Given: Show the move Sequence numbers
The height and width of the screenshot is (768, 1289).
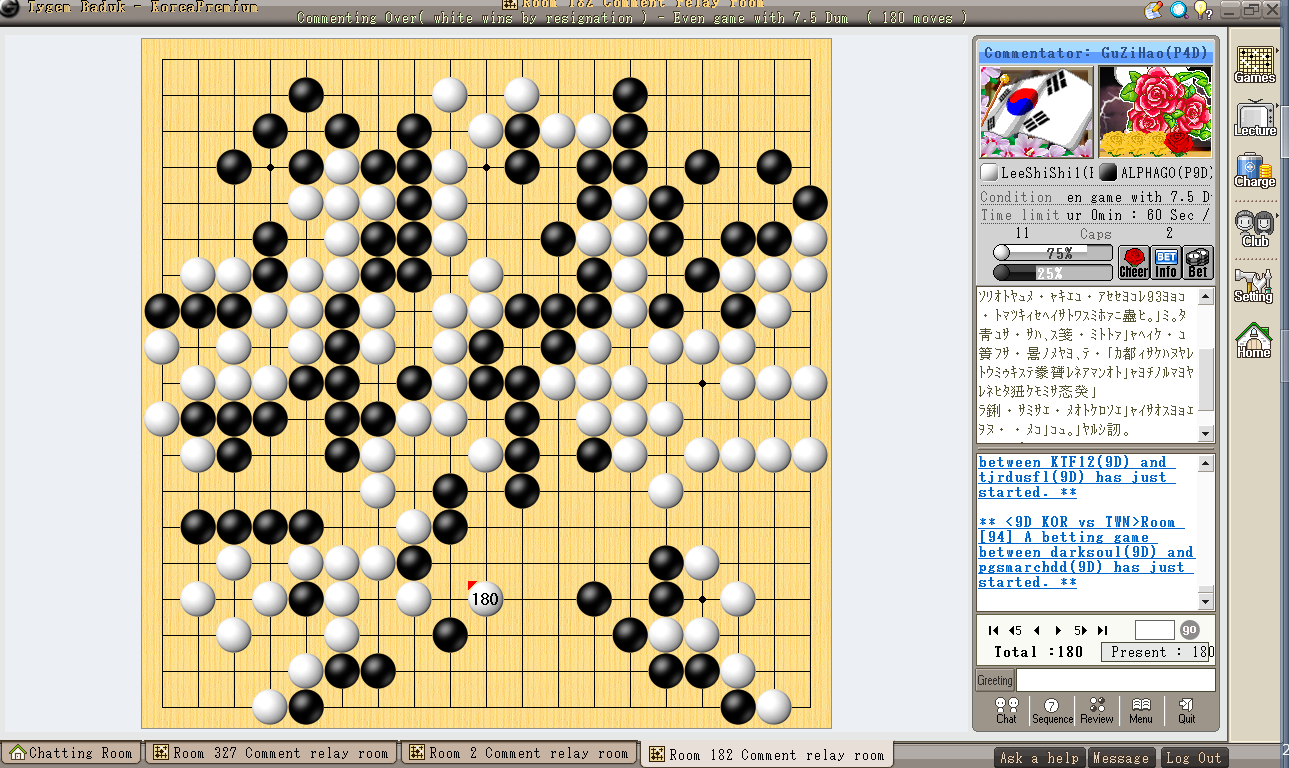Looking at the screenshot, I should [x=1051, y=710].
